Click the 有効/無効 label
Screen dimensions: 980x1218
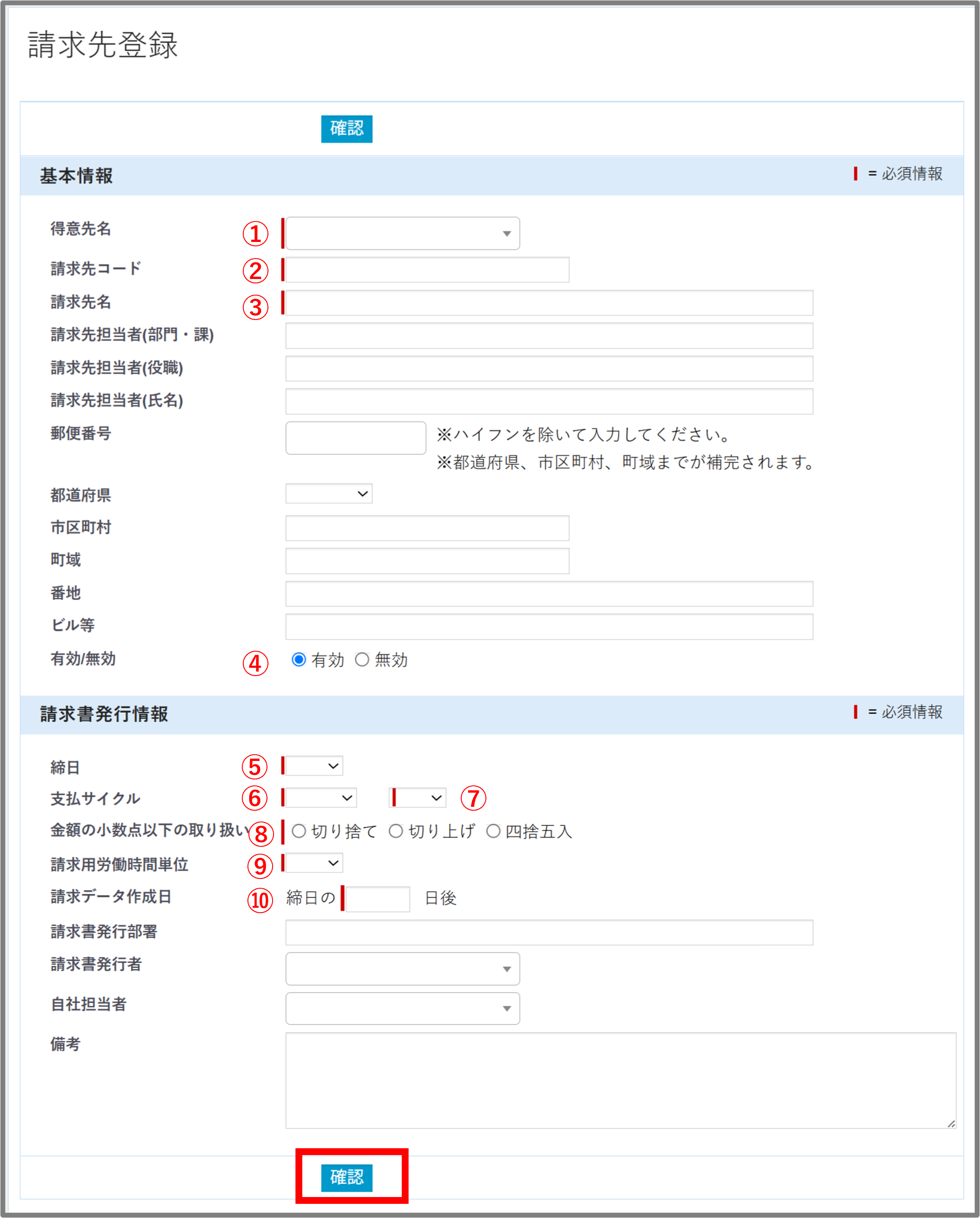83,659
